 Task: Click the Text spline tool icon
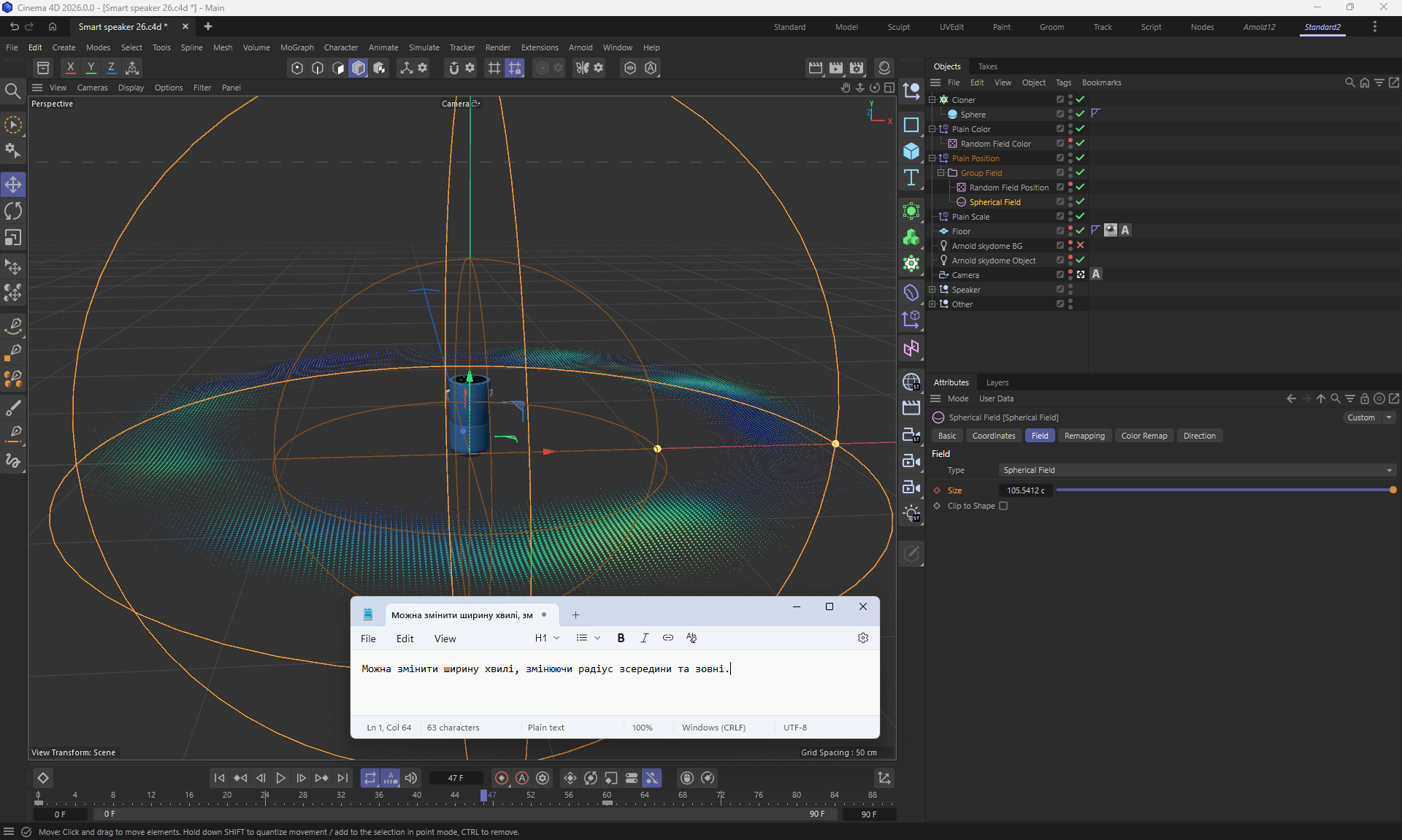point(911,178)
